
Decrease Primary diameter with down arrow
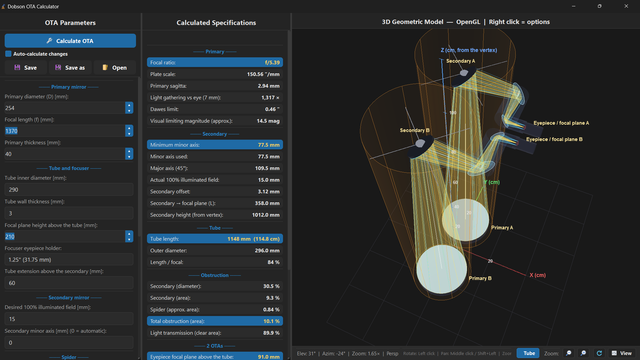pos(129,111)
